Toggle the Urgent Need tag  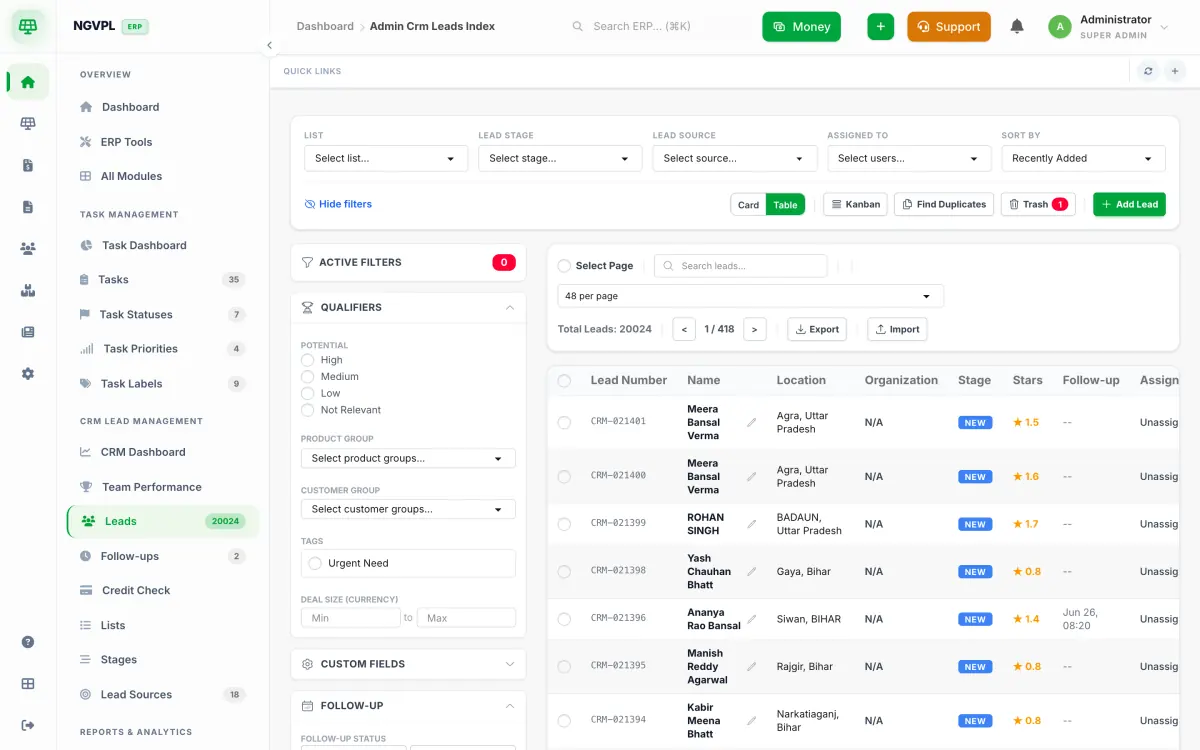[316, 563]
